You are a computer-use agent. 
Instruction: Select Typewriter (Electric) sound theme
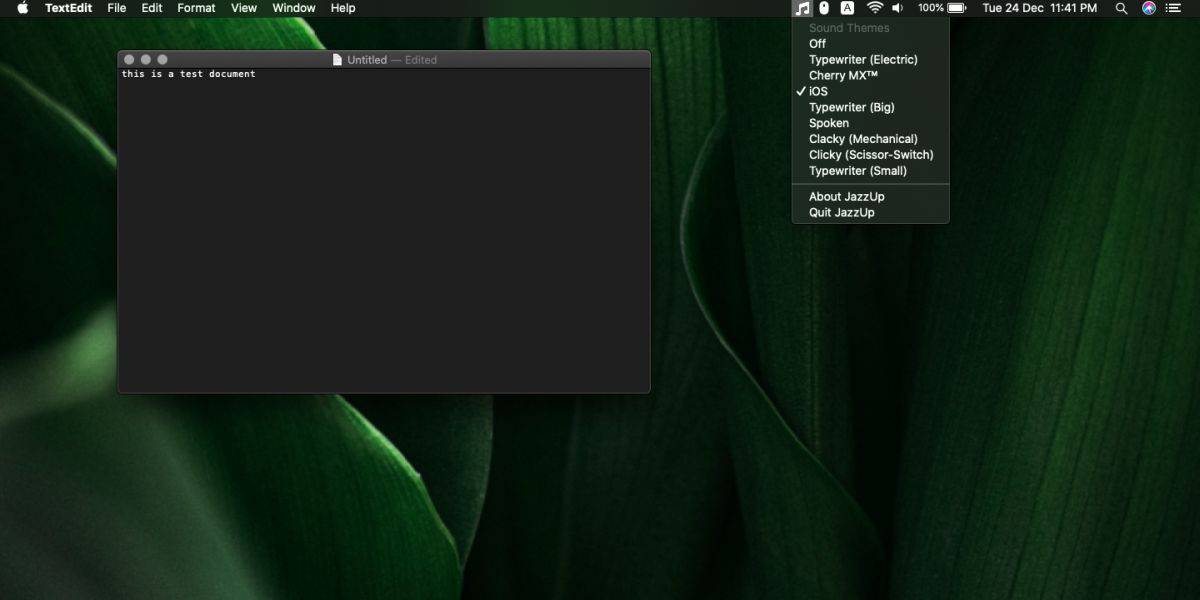point(870,60)
